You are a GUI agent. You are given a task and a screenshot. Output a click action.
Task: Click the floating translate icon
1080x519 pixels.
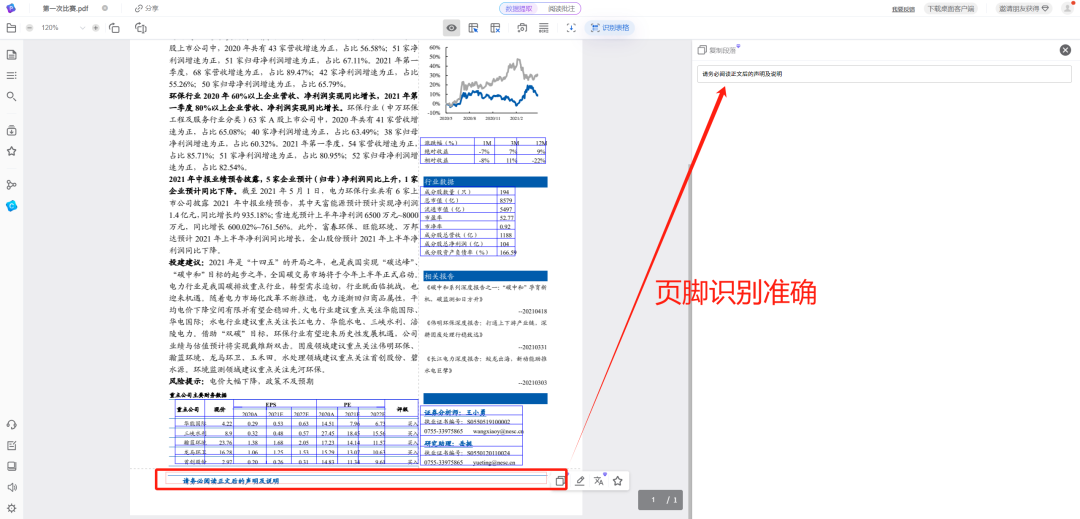click(x=599, y=480)
